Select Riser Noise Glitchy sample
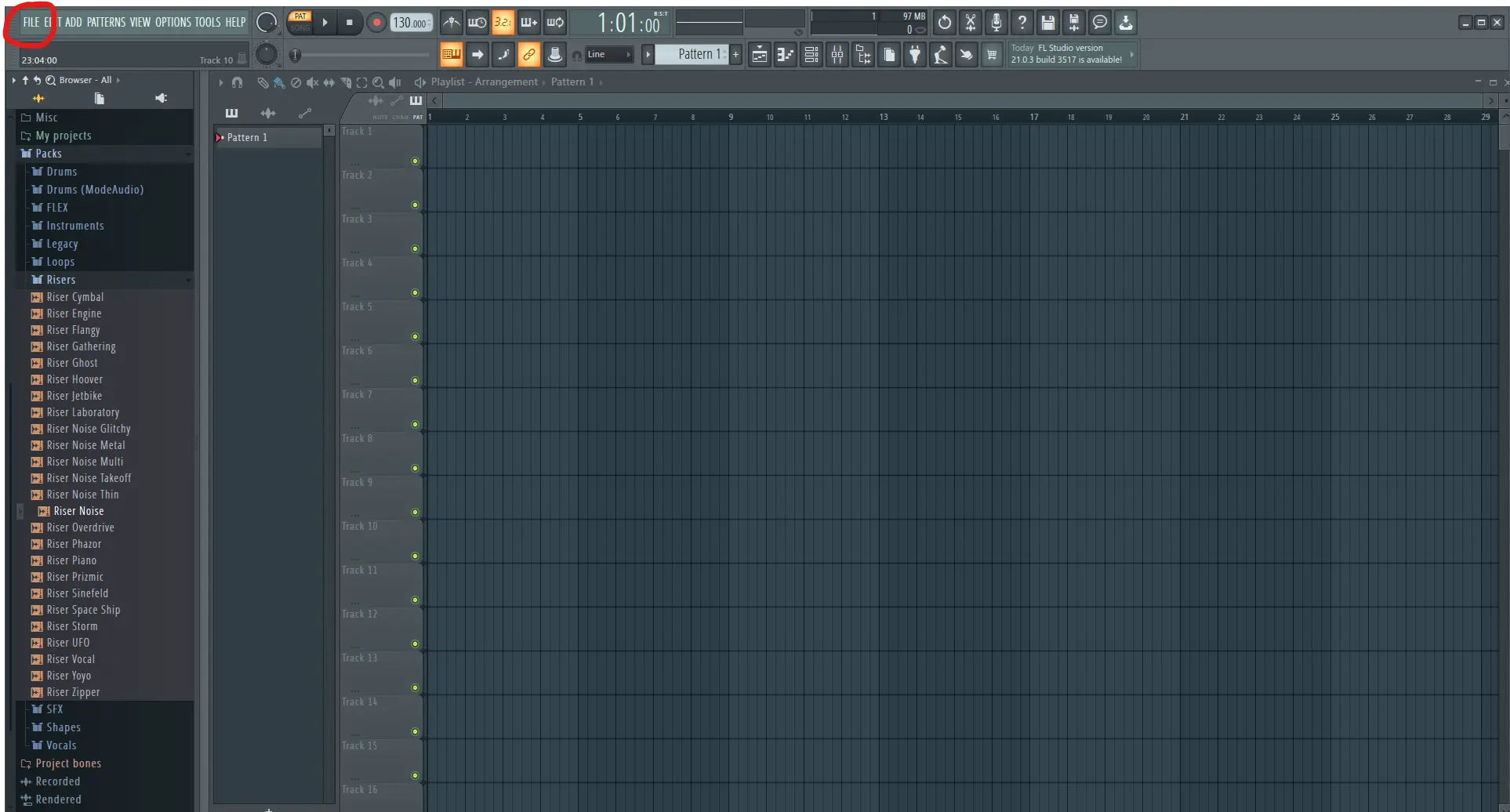This screenshot has height=812, width=1510. [88, 429]
